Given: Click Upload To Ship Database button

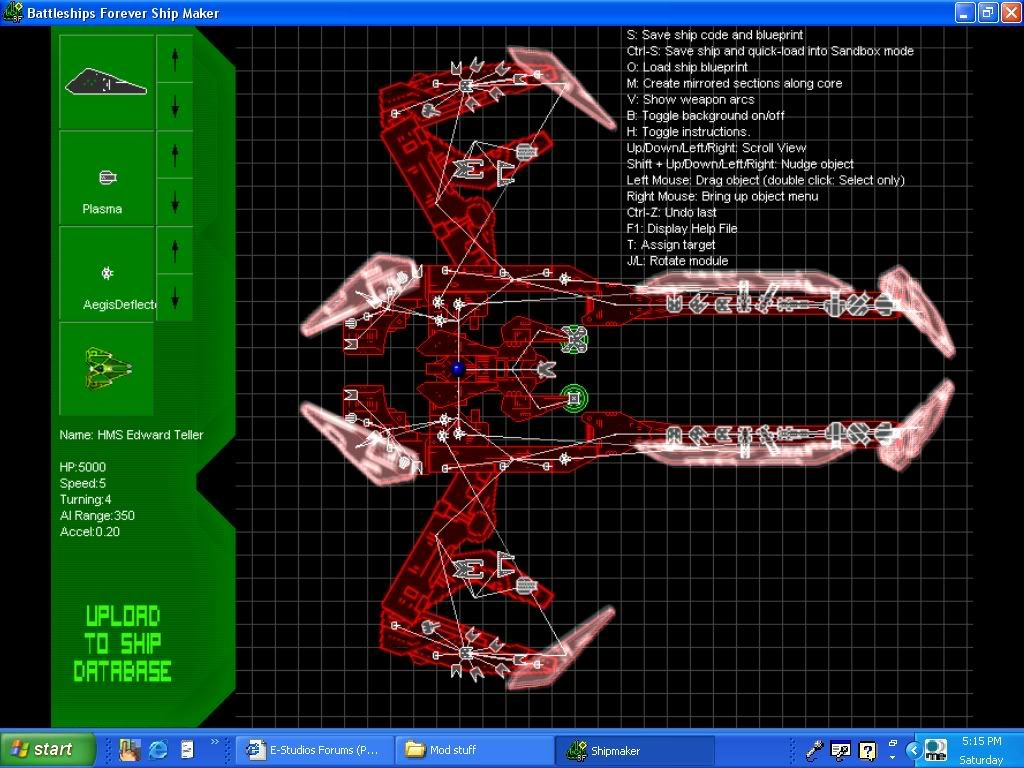Looking at the screenshot, I should click(x=122, y=644).
